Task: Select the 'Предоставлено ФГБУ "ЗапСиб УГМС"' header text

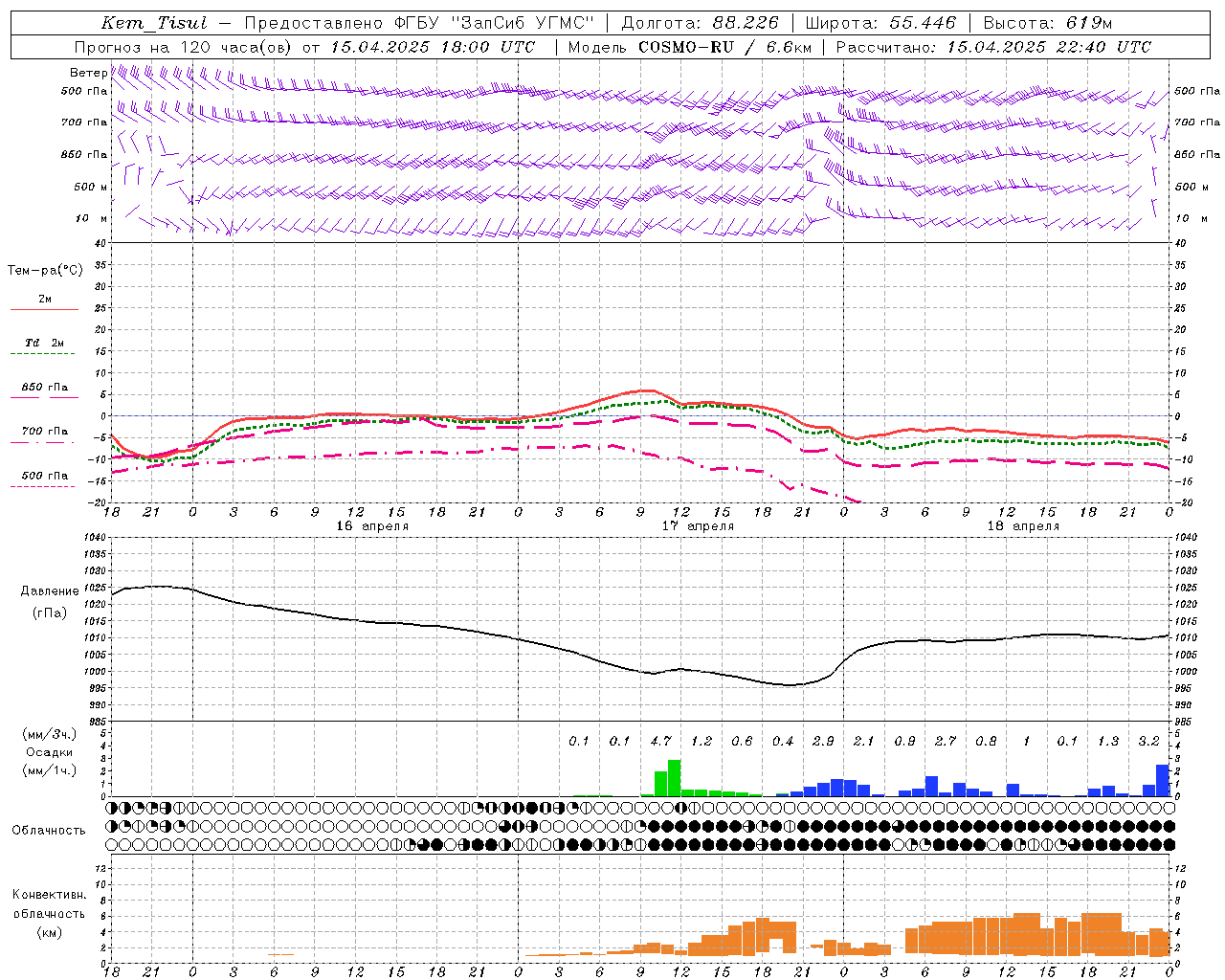Action: tap(419, 23)
